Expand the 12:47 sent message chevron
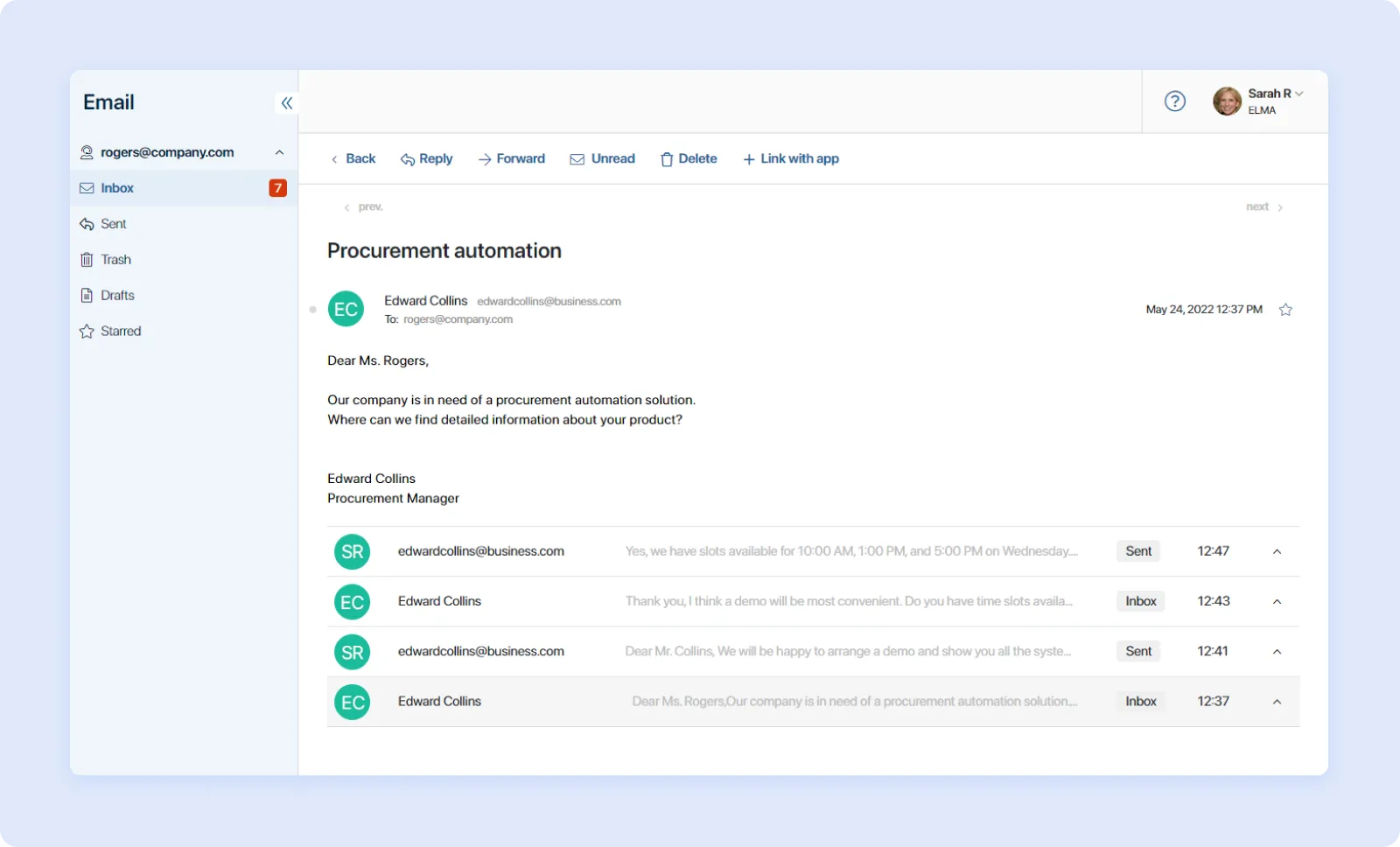The image size is (1400, 847). pyautogui.click(x=1277, y=551)
